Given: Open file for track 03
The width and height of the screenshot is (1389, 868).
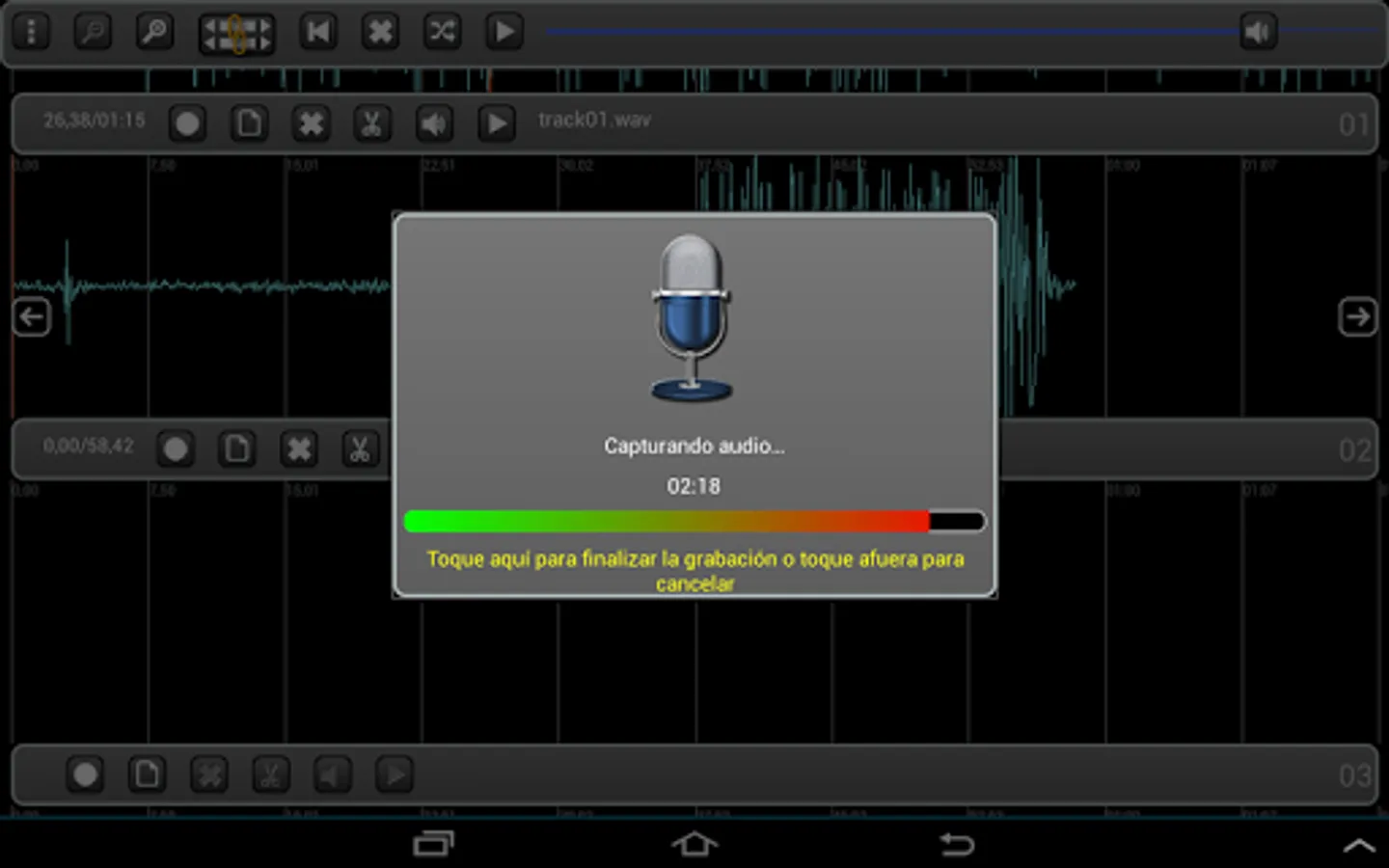Looking at the screenshot, I should coord(147,774).
